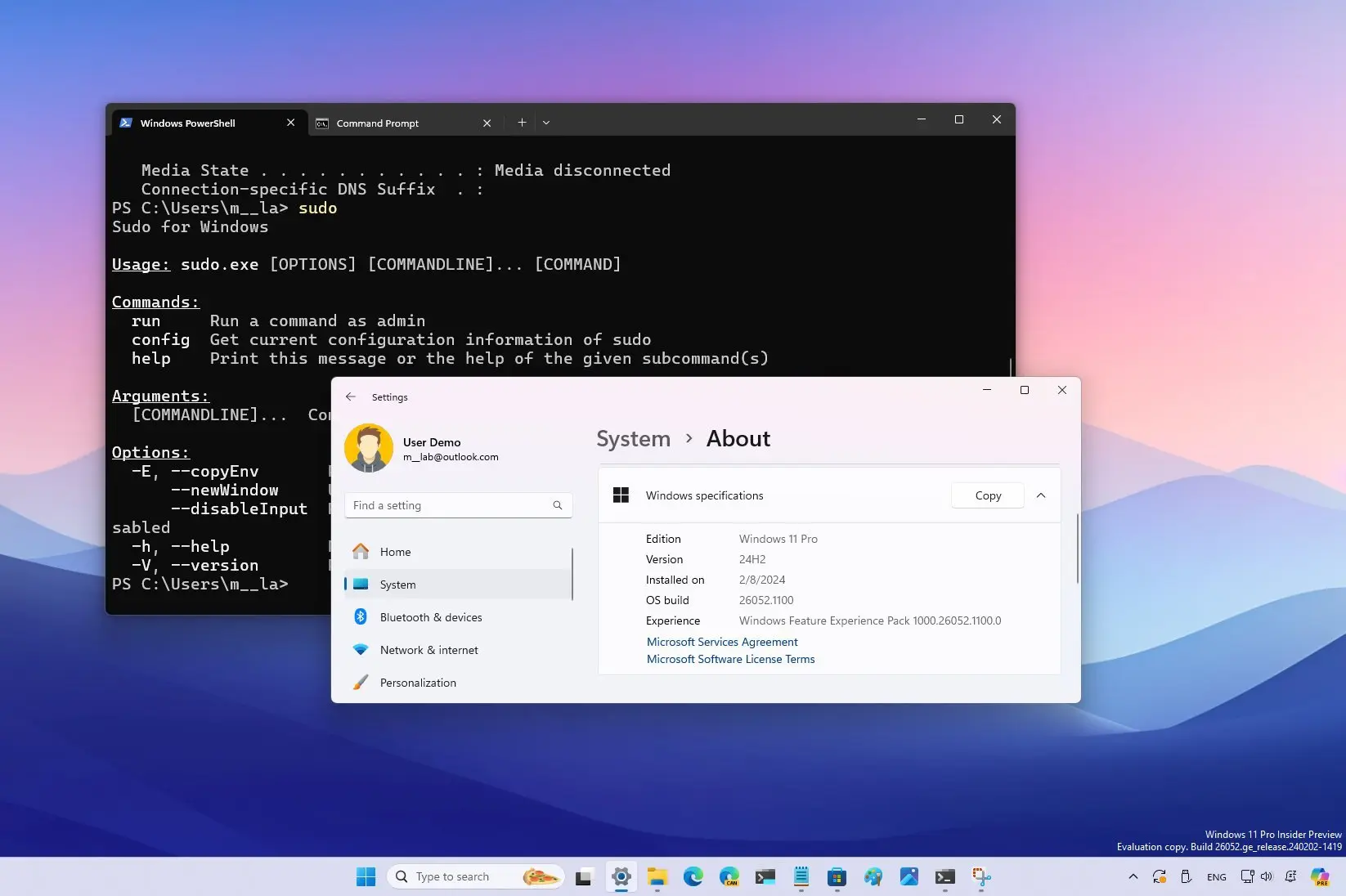The width and height of the screenshot is (1346, 896).
Task: Switch to the Command Prompt tab
Action: tap(379, 123)
